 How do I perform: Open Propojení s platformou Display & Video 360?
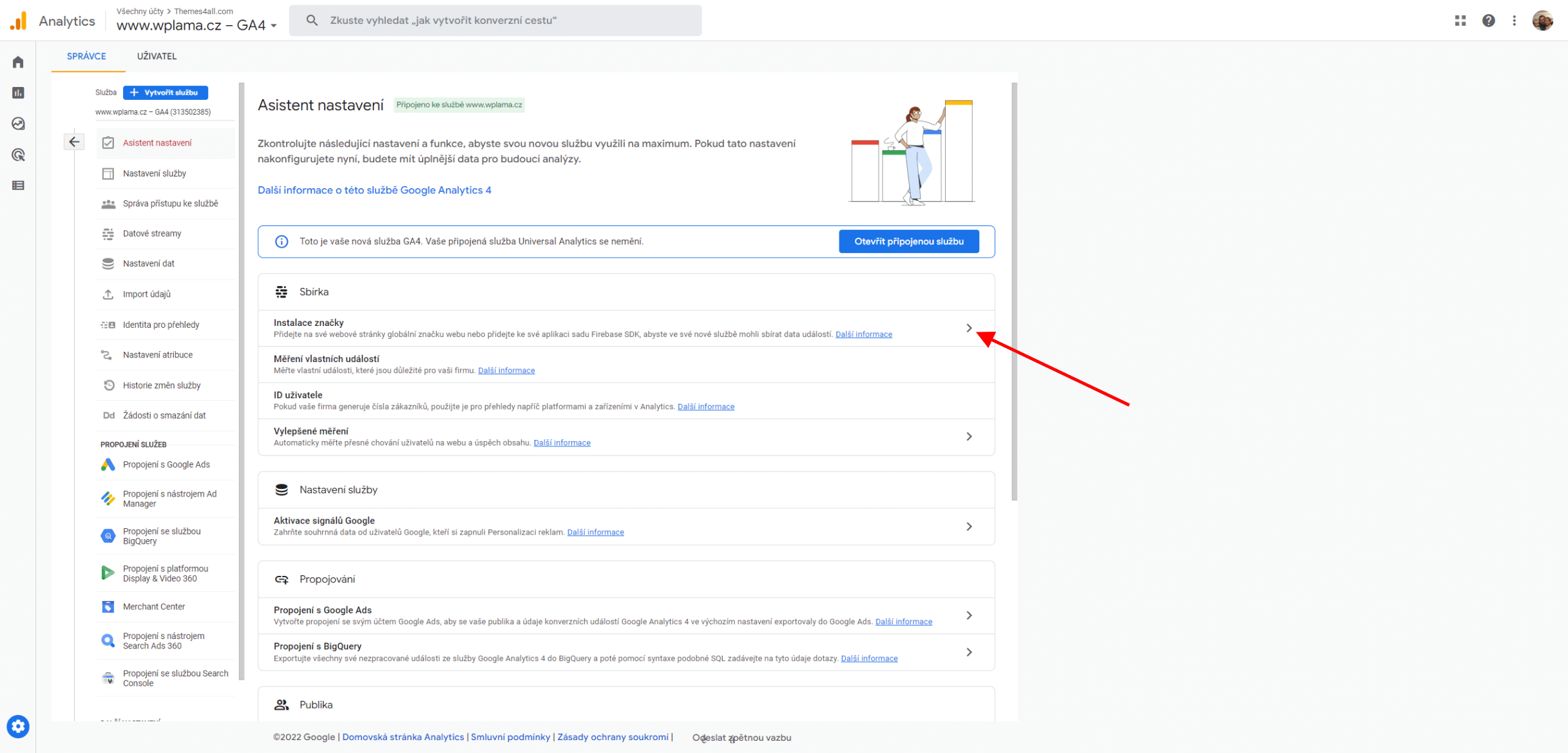coord(166,573)
